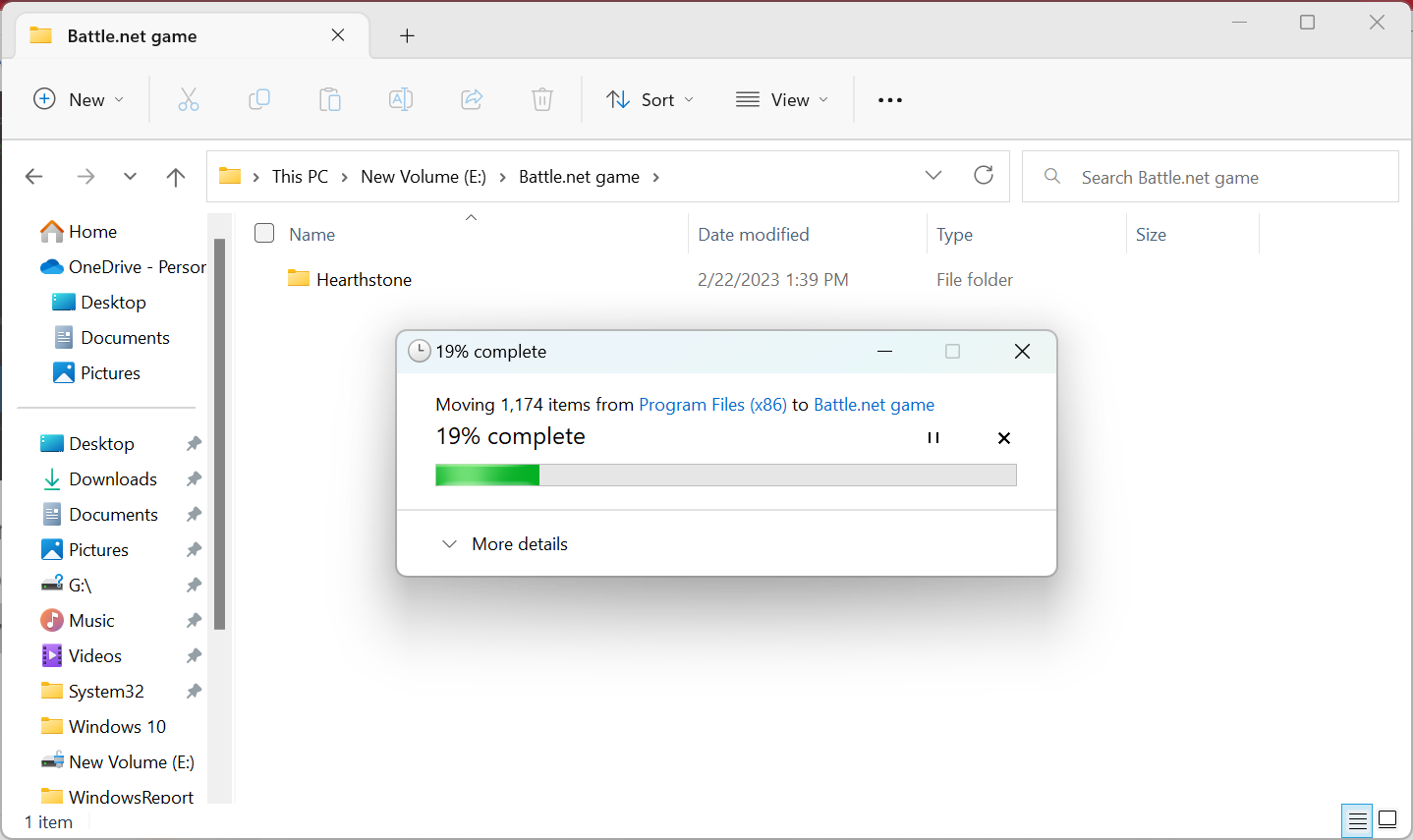Screen dimensions: 1413x840
Task: Open OneDrive - Personal in sidebar
Action: [122, 267]
